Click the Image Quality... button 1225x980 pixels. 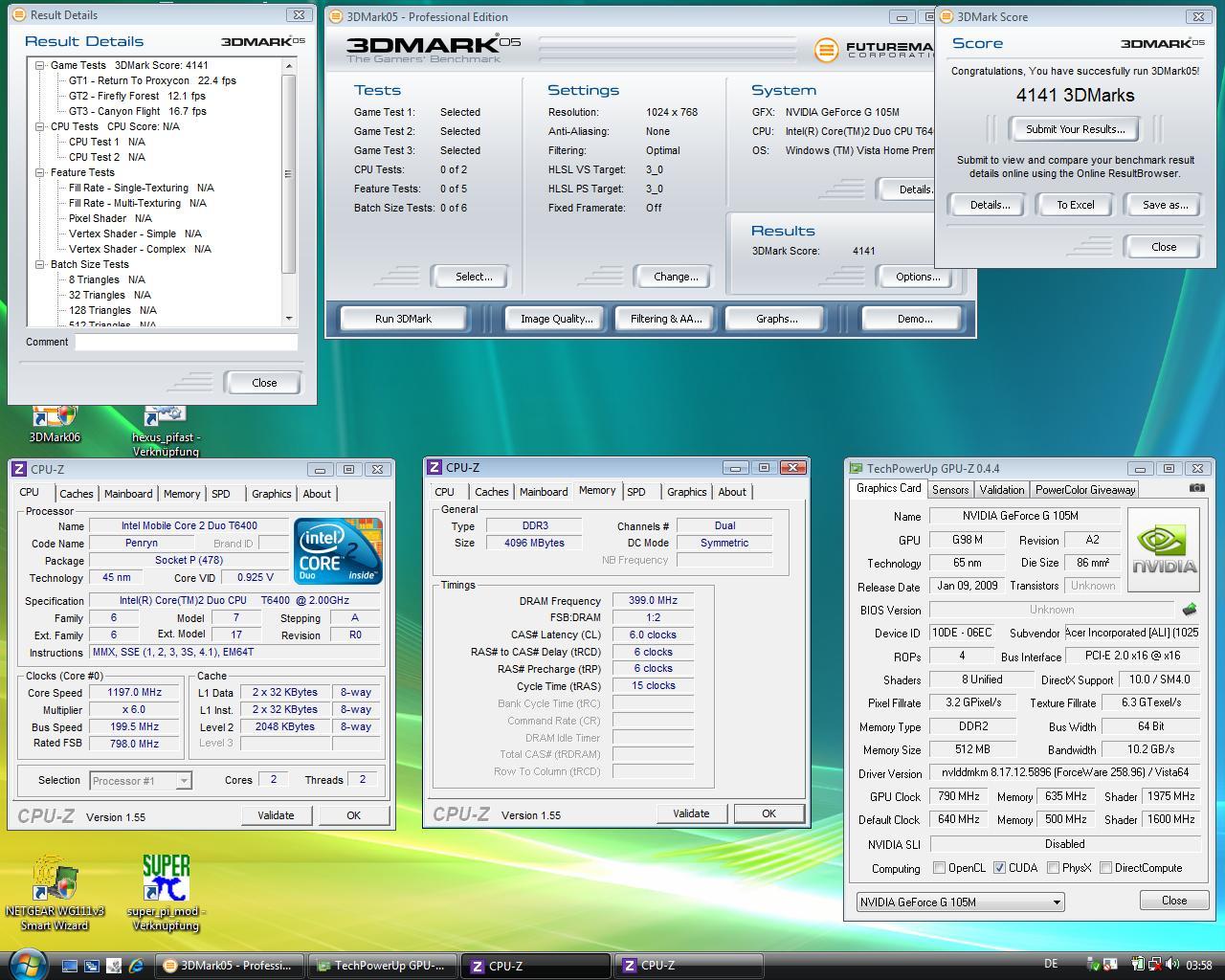556,319
